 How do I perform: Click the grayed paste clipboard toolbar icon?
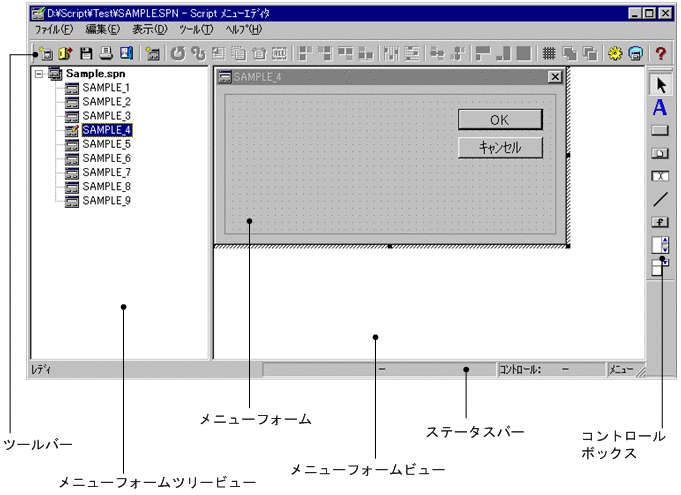pos(259,53)
